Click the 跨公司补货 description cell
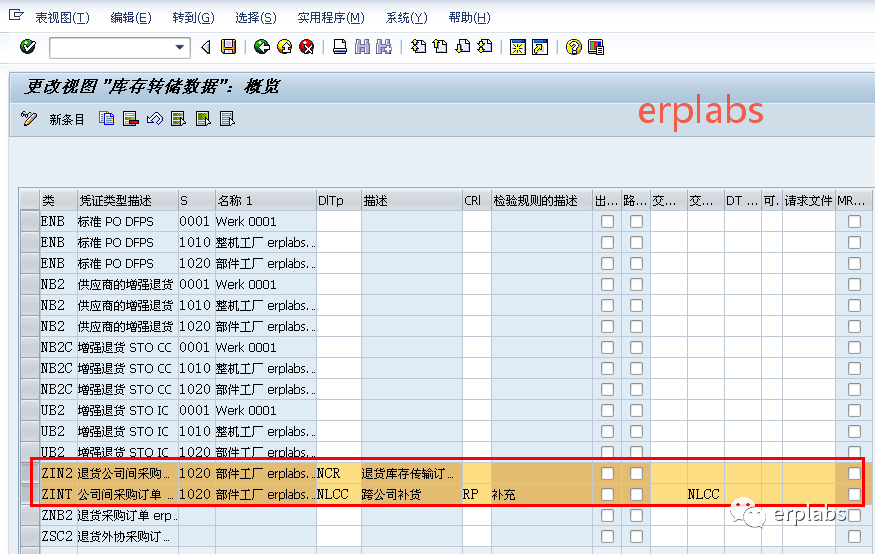 coord(412,494)
